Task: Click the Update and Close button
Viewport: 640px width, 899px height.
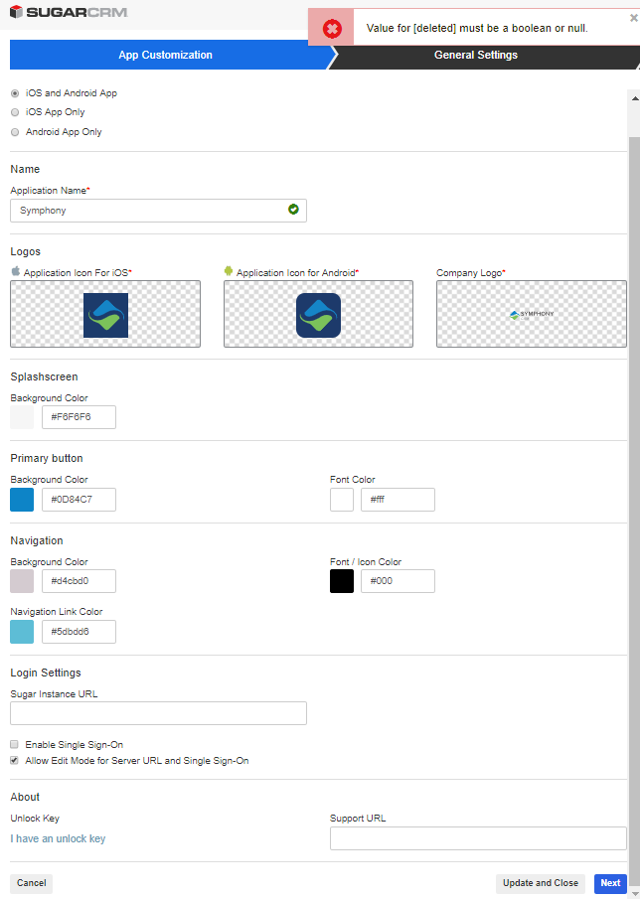Action: click(540, 883)
